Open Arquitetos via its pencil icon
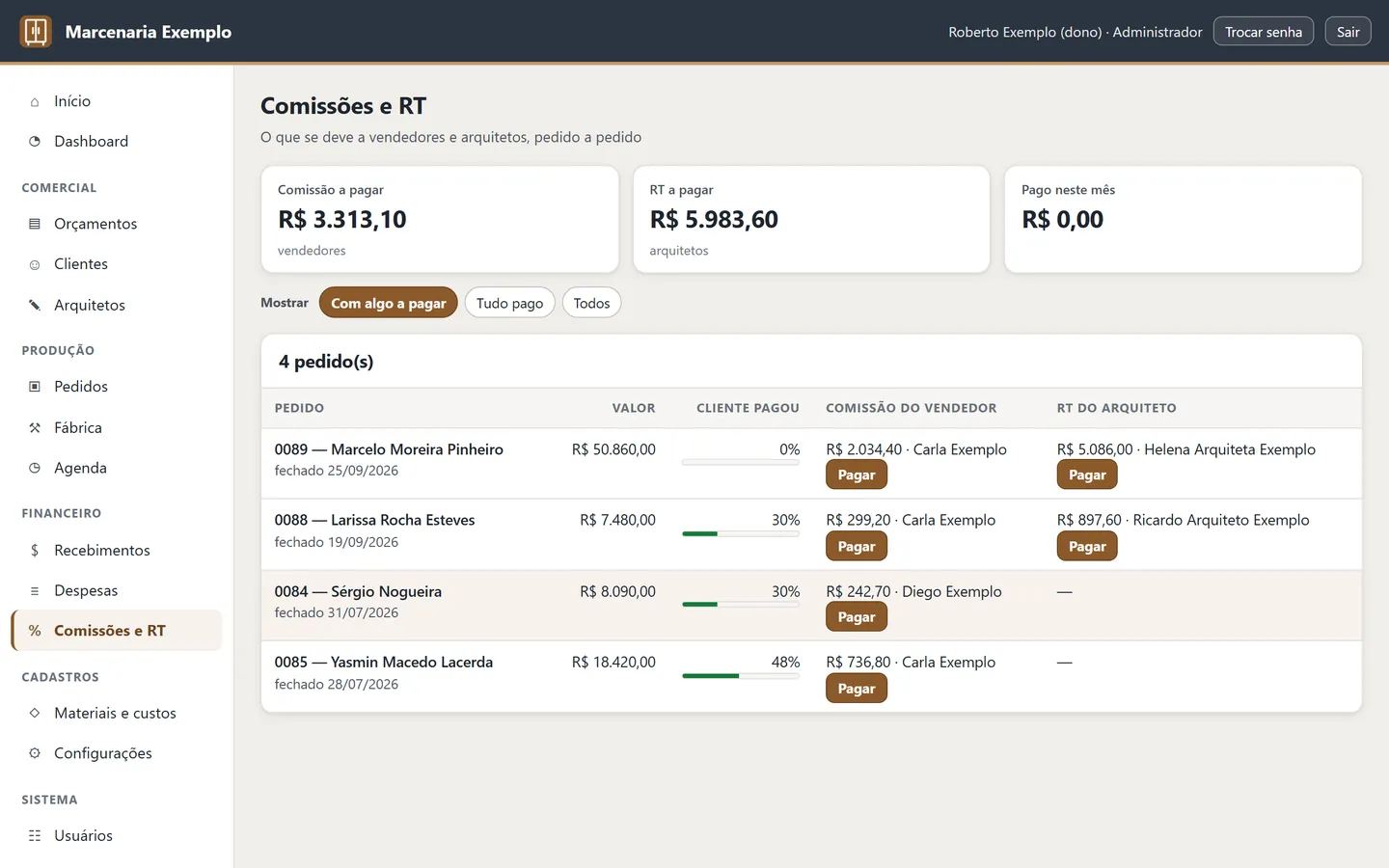Viewport: 1389px width, 868px height. [x=35, y=305]
